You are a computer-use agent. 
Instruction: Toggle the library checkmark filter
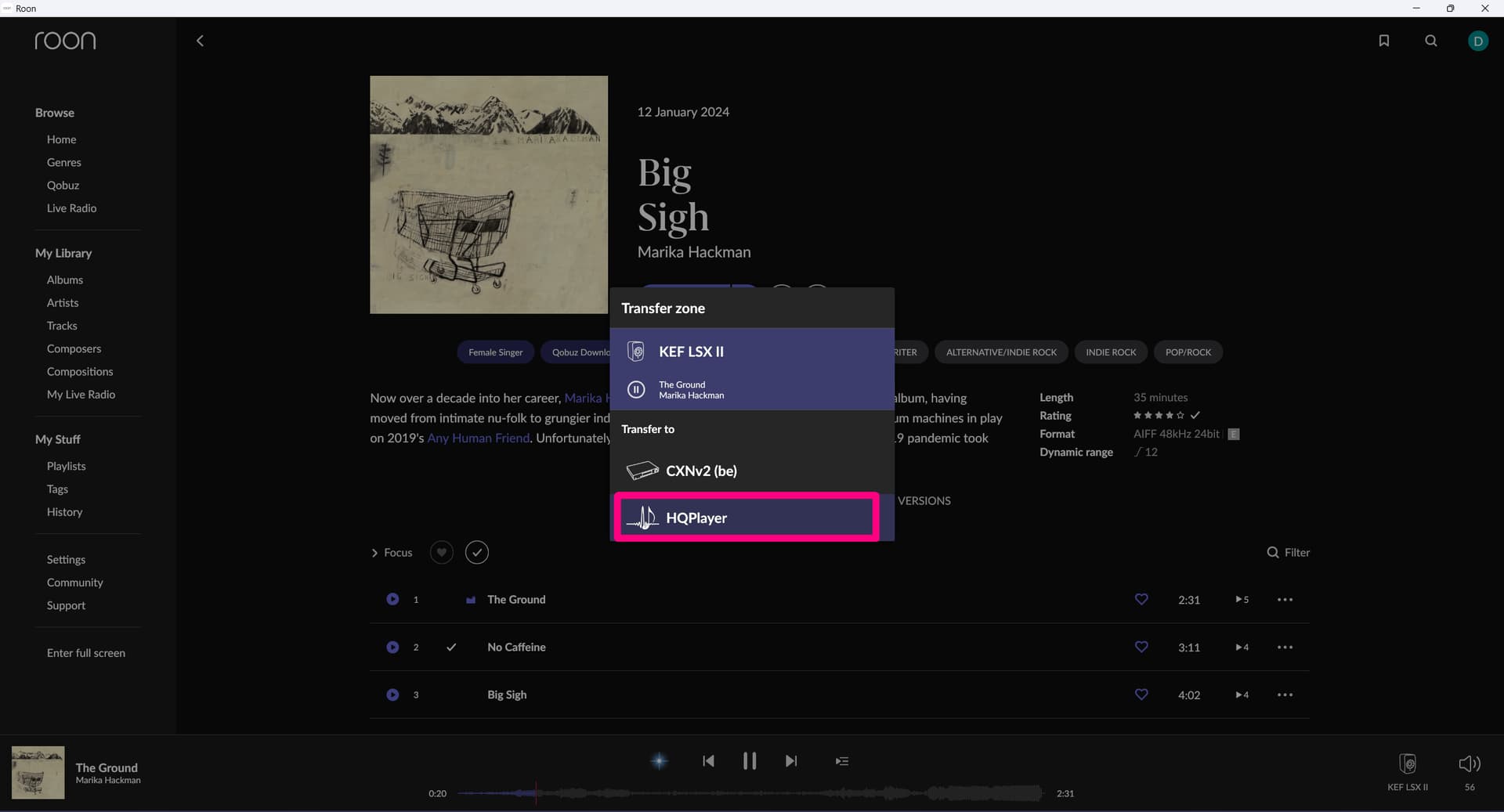[x=477, y=552]
